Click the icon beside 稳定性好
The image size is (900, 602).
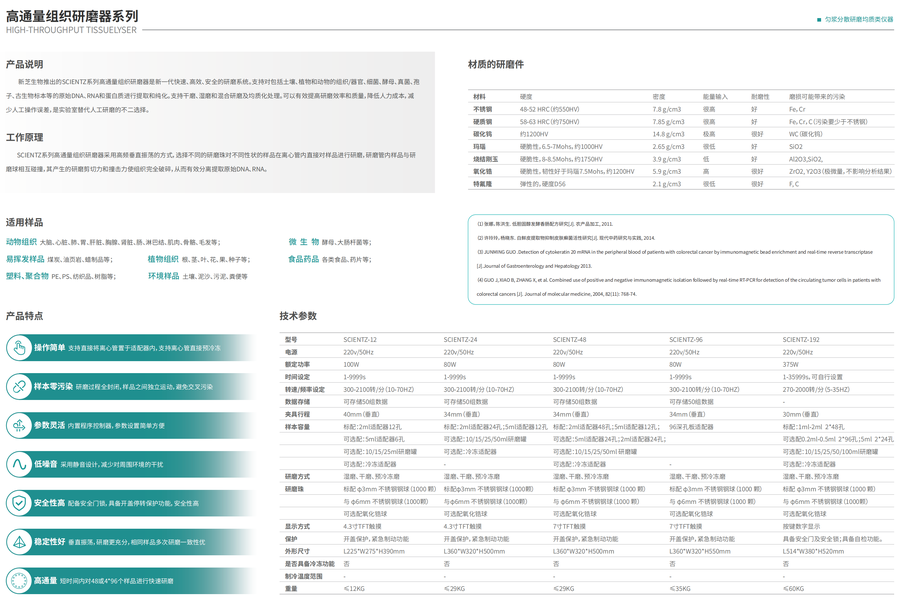pyautogui.click(x=20, y=542)
